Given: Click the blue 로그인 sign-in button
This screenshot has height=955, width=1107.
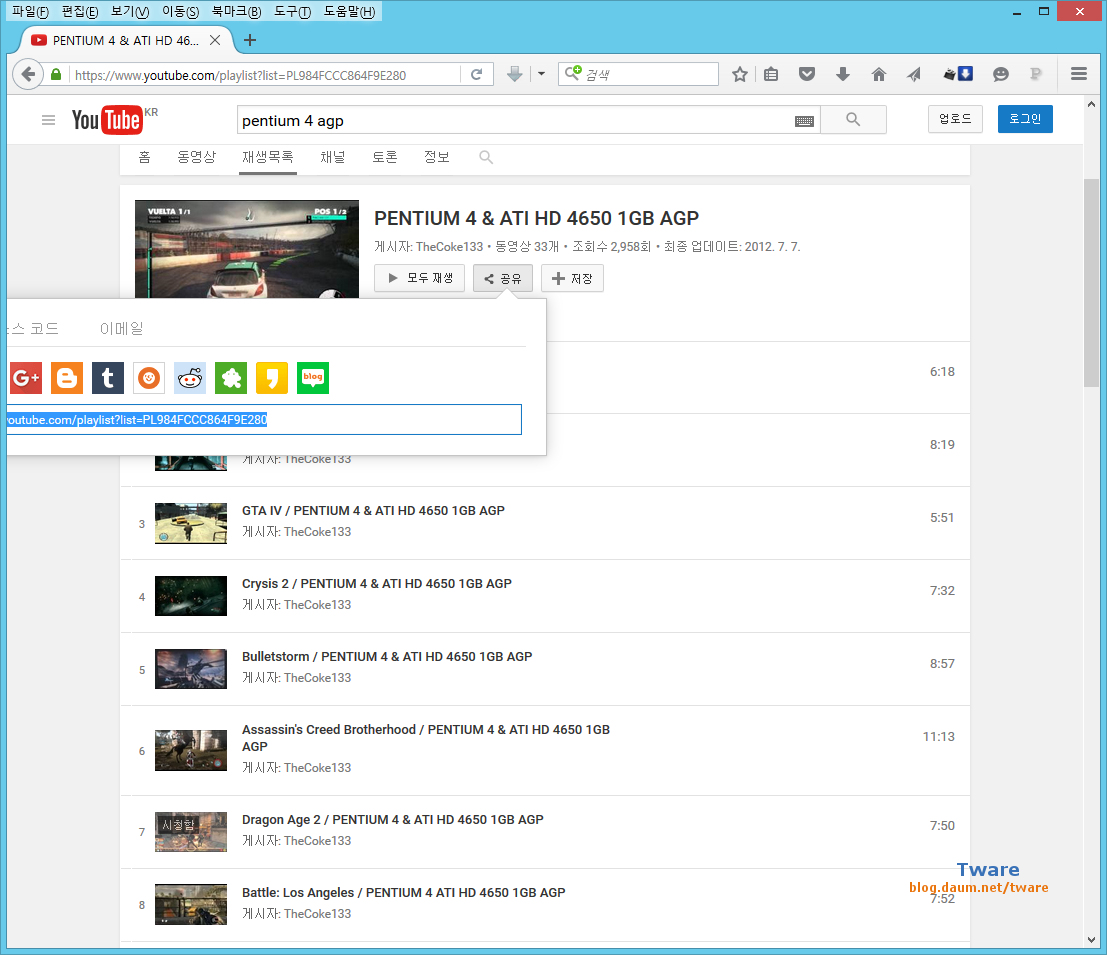Looking at the screenshot, I should pyautogui.click(x=1024, y=119).
